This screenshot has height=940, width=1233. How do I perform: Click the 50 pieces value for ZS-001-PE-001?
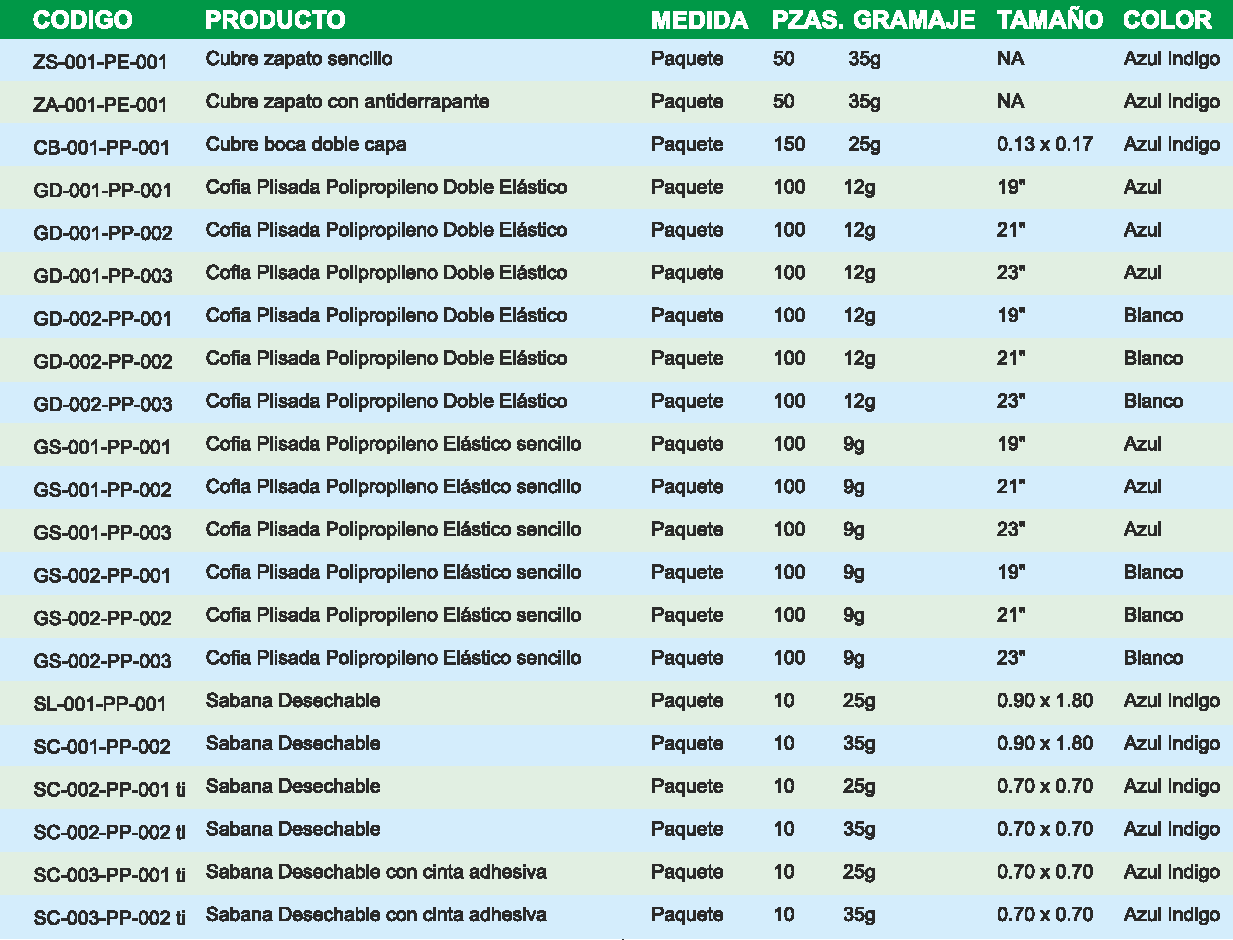point(784,59)
